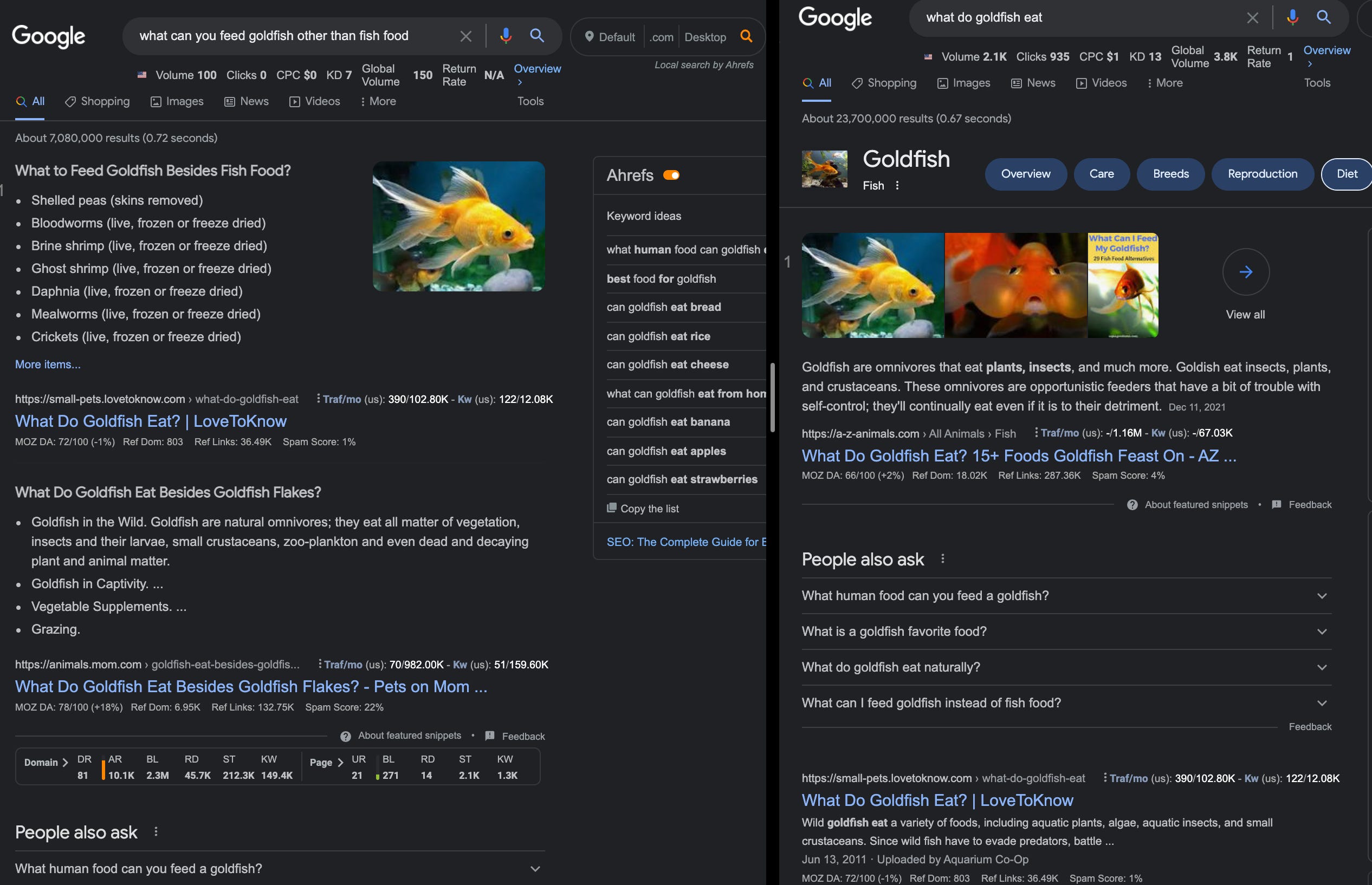
Task: Click the location pin icon next to Default
Action: pyautogui.click(x=588, y=37)
